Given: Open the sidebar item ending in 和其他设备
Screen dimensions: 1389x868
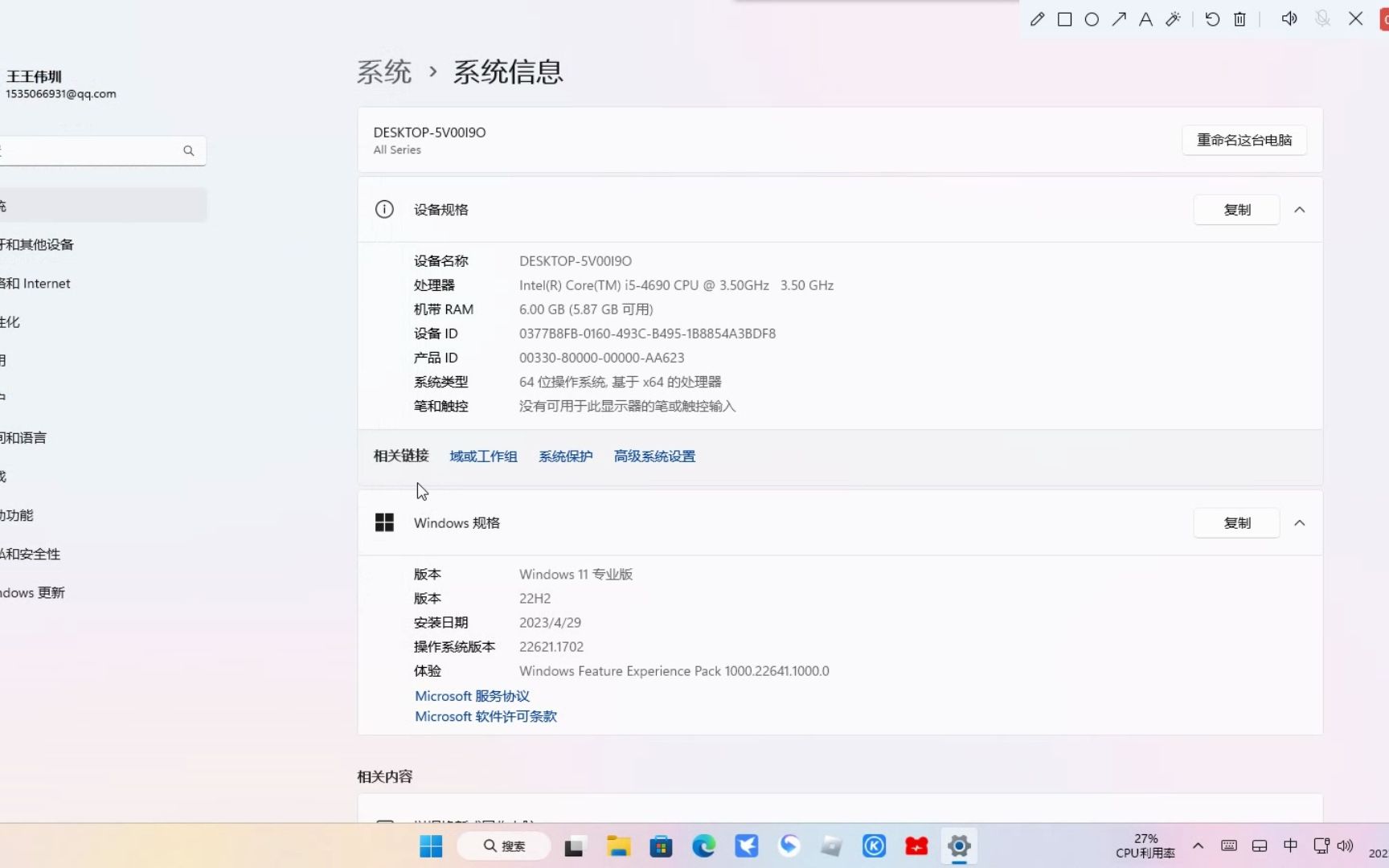Looking at the screenshot, I should [x=37, y=245].
